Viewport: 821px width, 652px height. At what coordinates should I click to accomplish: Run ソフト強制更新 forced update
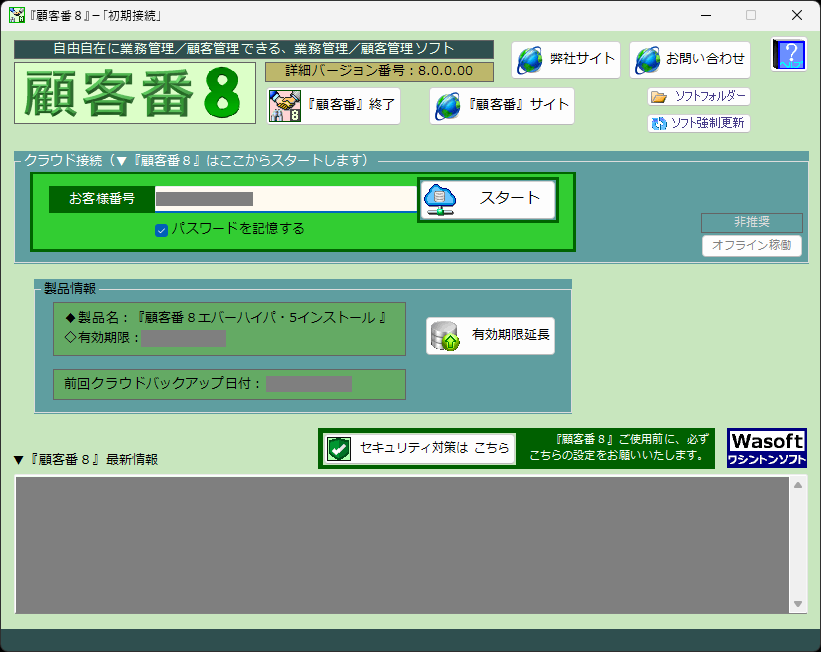[x=699, y=124]
